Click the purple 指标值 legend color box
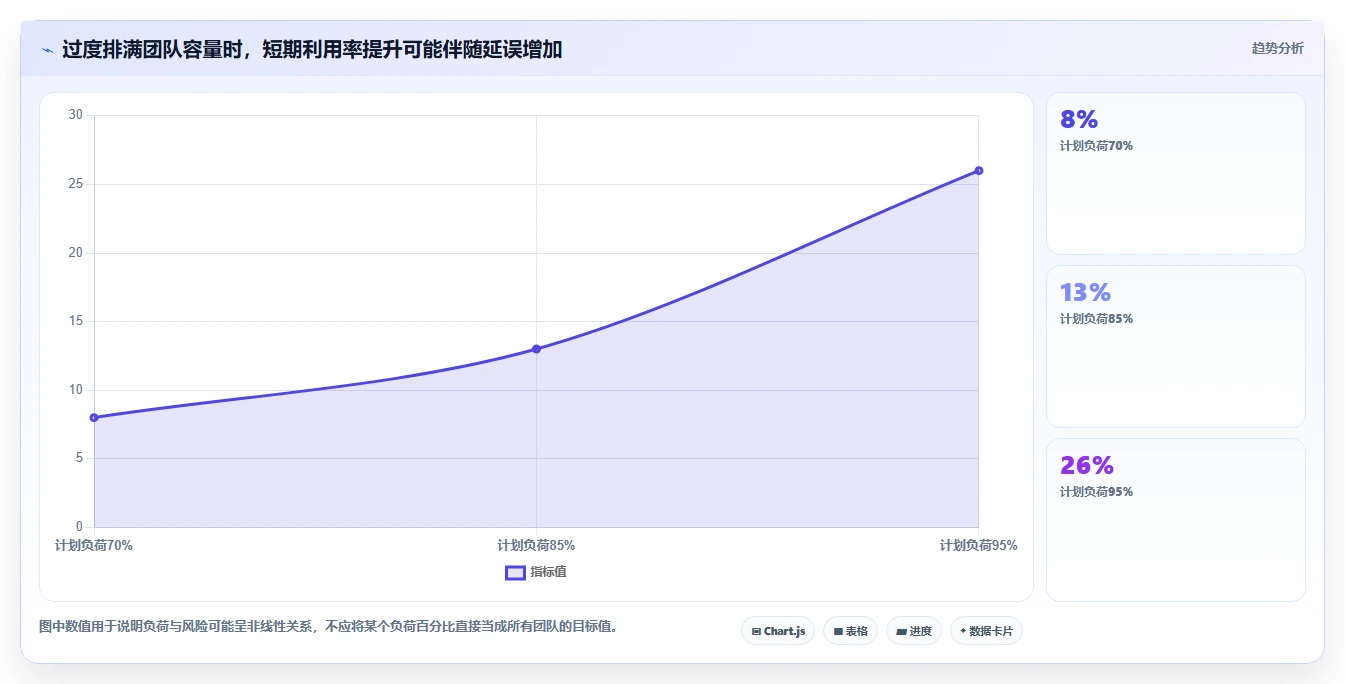 (x=515, y=573)
